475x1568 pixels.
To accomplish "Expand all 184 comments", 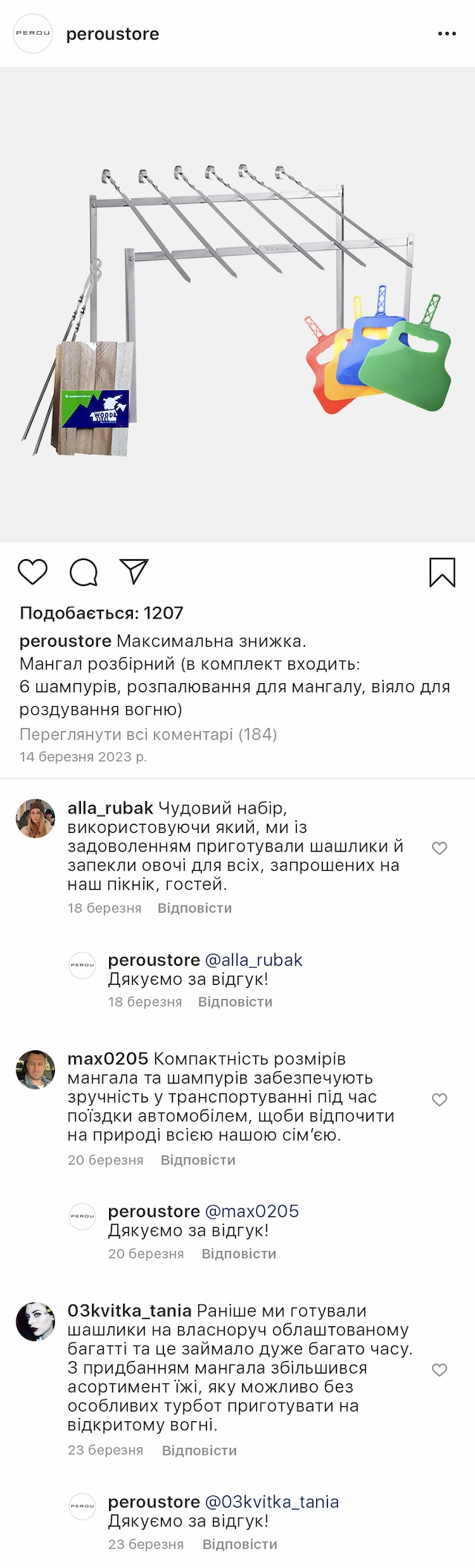I will (x=148, y=734).
